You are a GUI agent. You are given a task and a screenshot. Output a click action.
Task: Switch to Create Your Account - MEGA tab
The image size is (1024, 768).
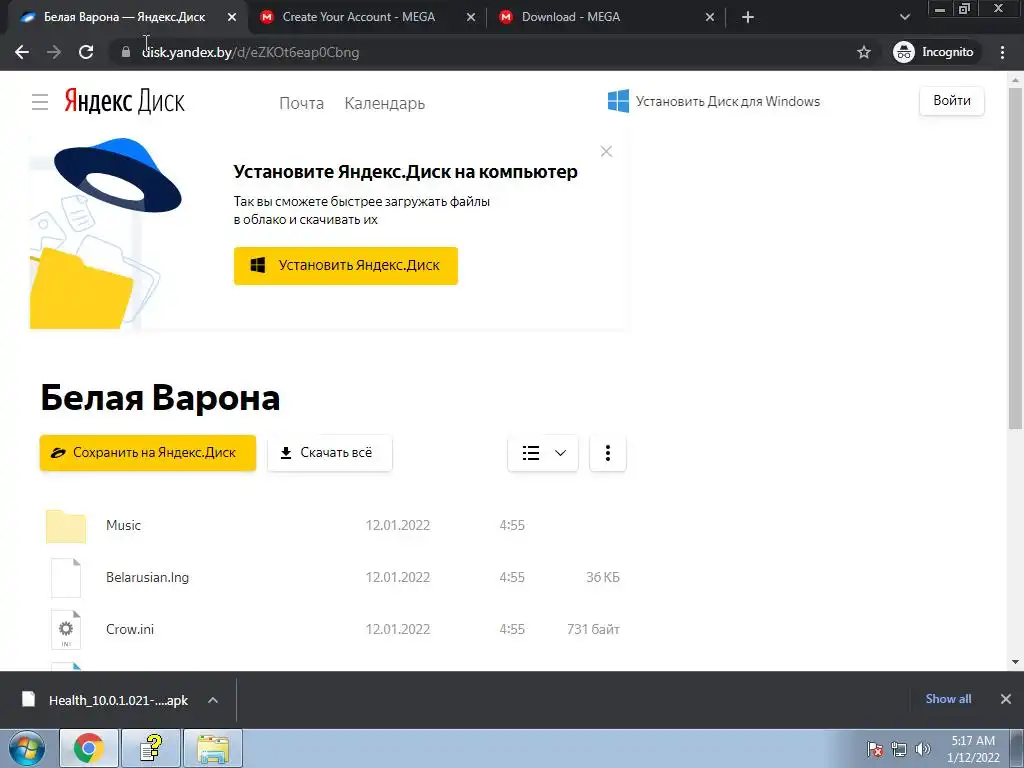[x=359, y=17]
